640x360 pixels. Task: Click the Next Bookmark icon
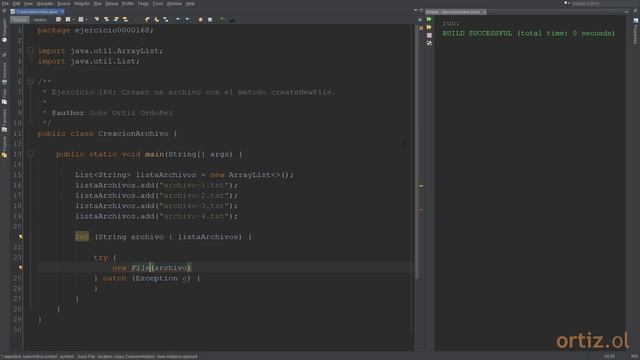click(x=156, y=19)
